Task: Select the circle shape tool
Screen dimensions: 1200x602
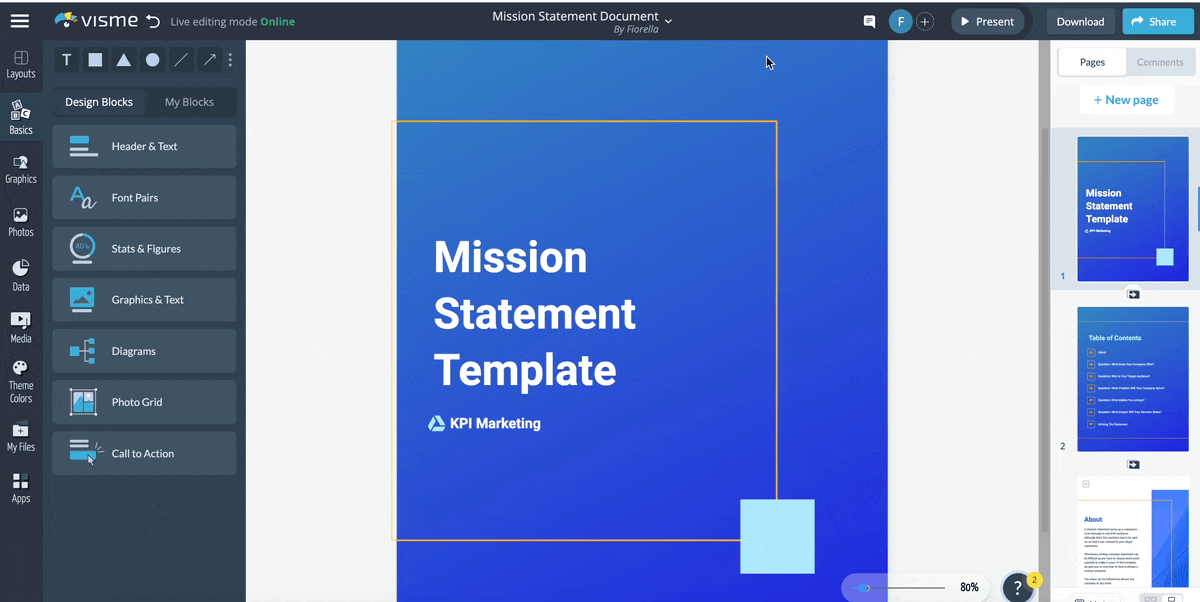Action: pos(151,60)
